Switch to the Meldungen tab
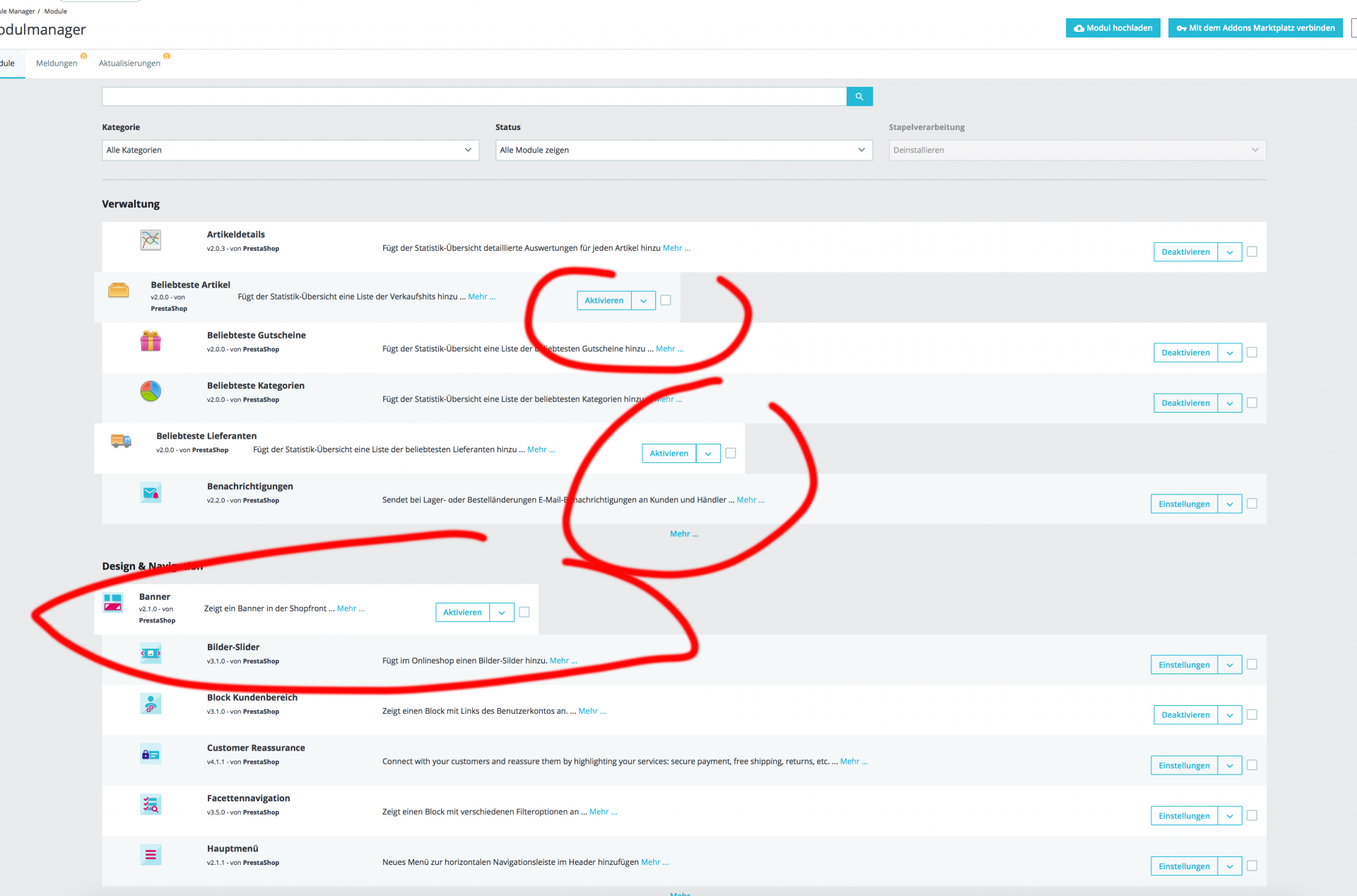Image resolution: width=1357 pixels, height=896 pixels. tap(57, 64)
